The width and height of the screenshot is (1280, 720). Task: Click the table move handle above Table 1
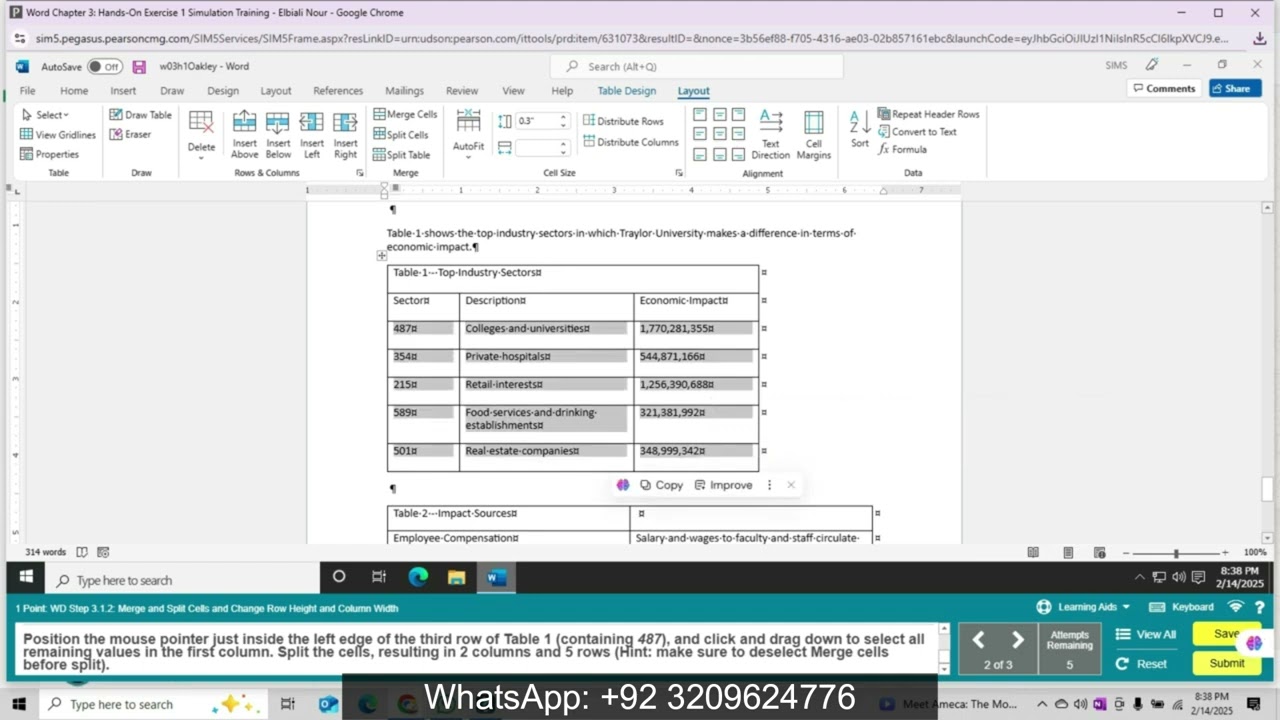(381, 256)
